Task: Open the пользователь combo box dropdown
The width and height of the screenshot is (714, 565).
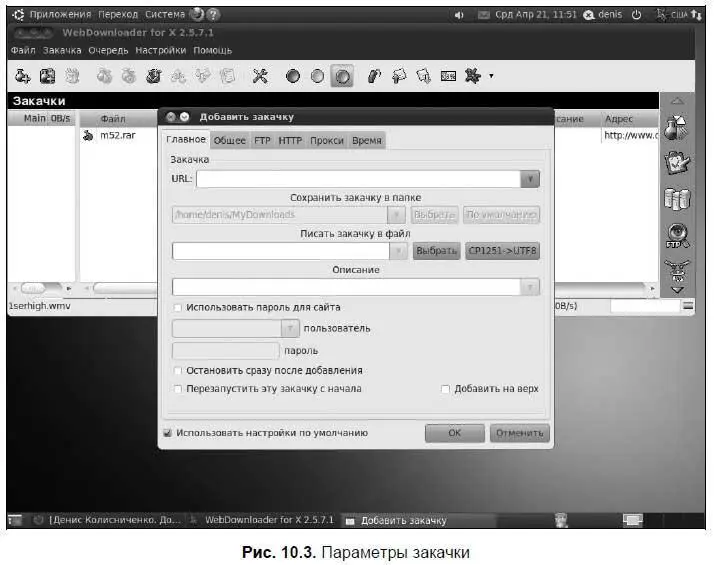Action: (290, 328)
